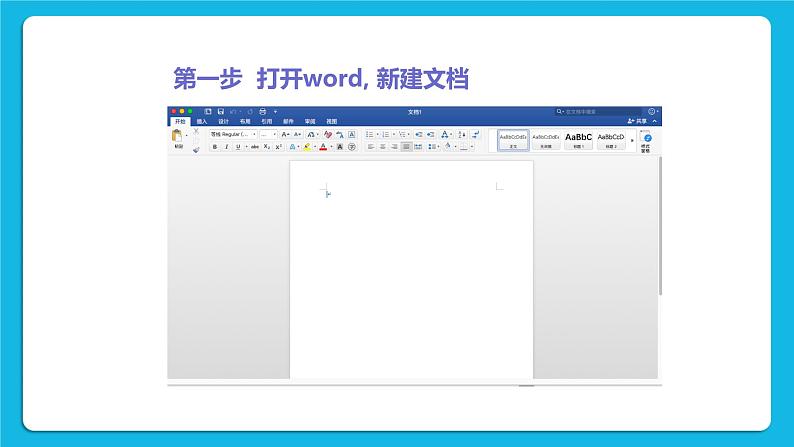The image size is (794, 447).
Task: Toggle Strikethrough abc formatting
Action: coord(255,147)
